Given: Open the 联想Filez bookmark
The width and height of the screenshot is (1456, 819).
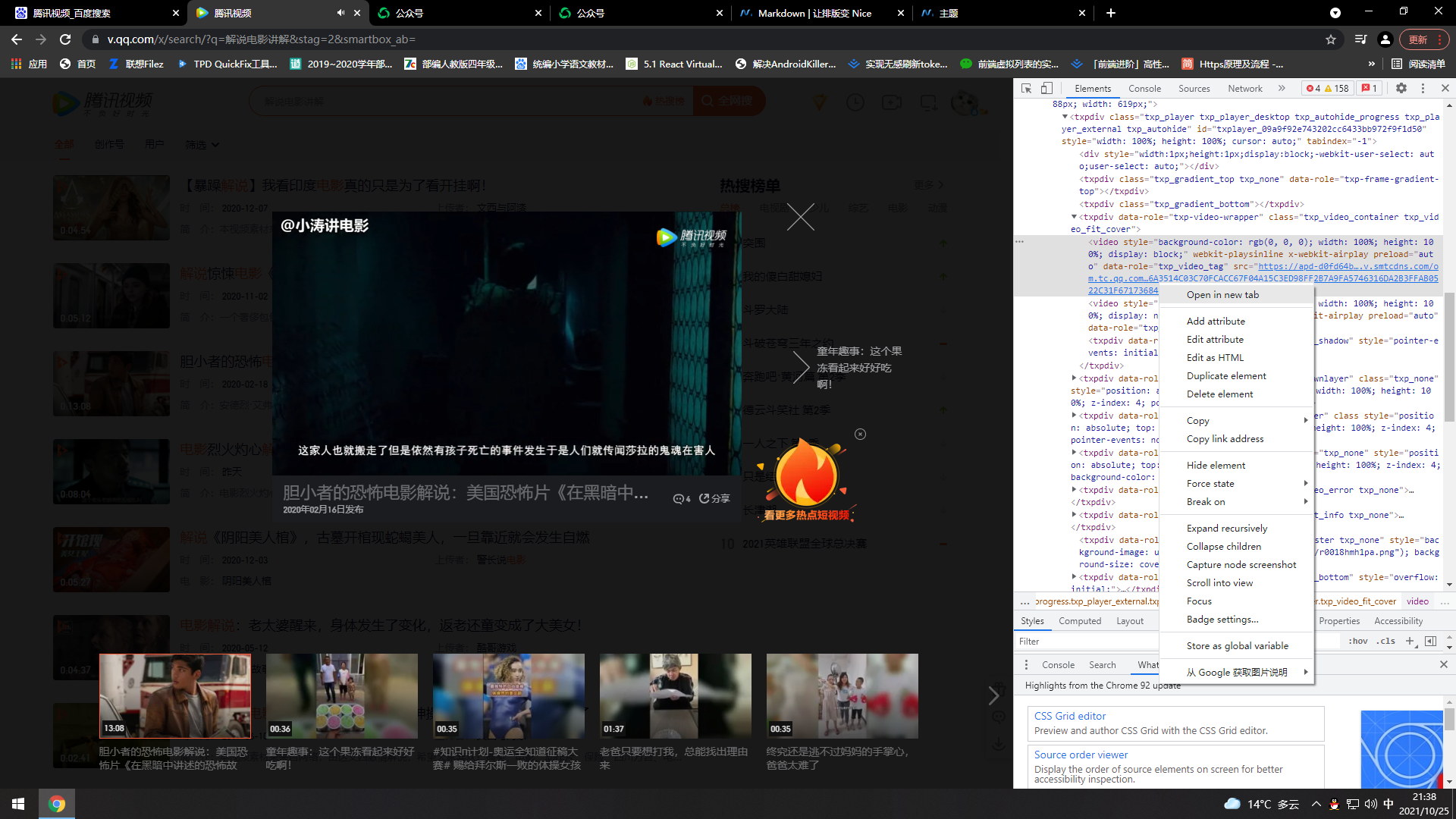Looking at the screenshot, I should coord(136,64).
